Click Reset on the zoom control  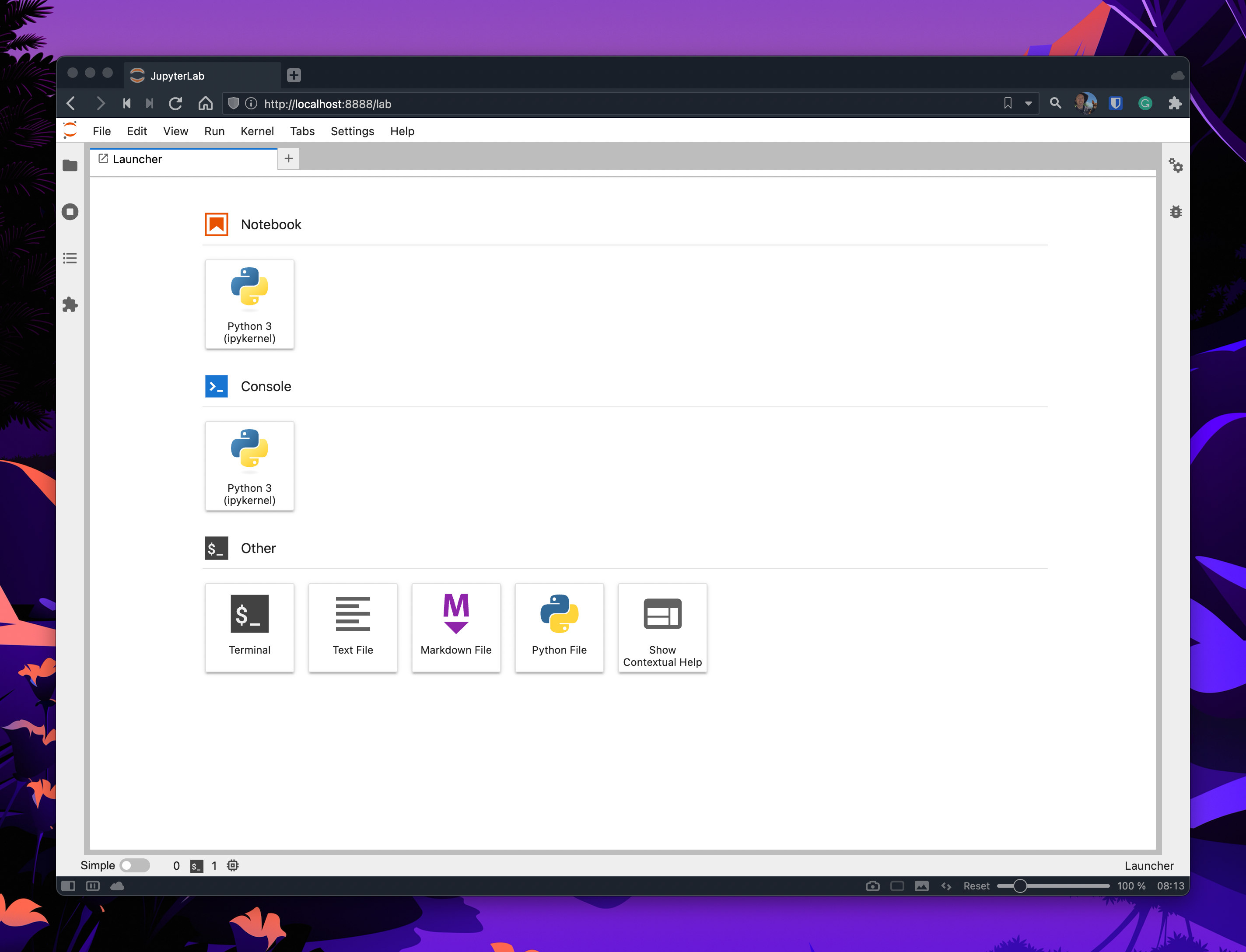[976, 885]
